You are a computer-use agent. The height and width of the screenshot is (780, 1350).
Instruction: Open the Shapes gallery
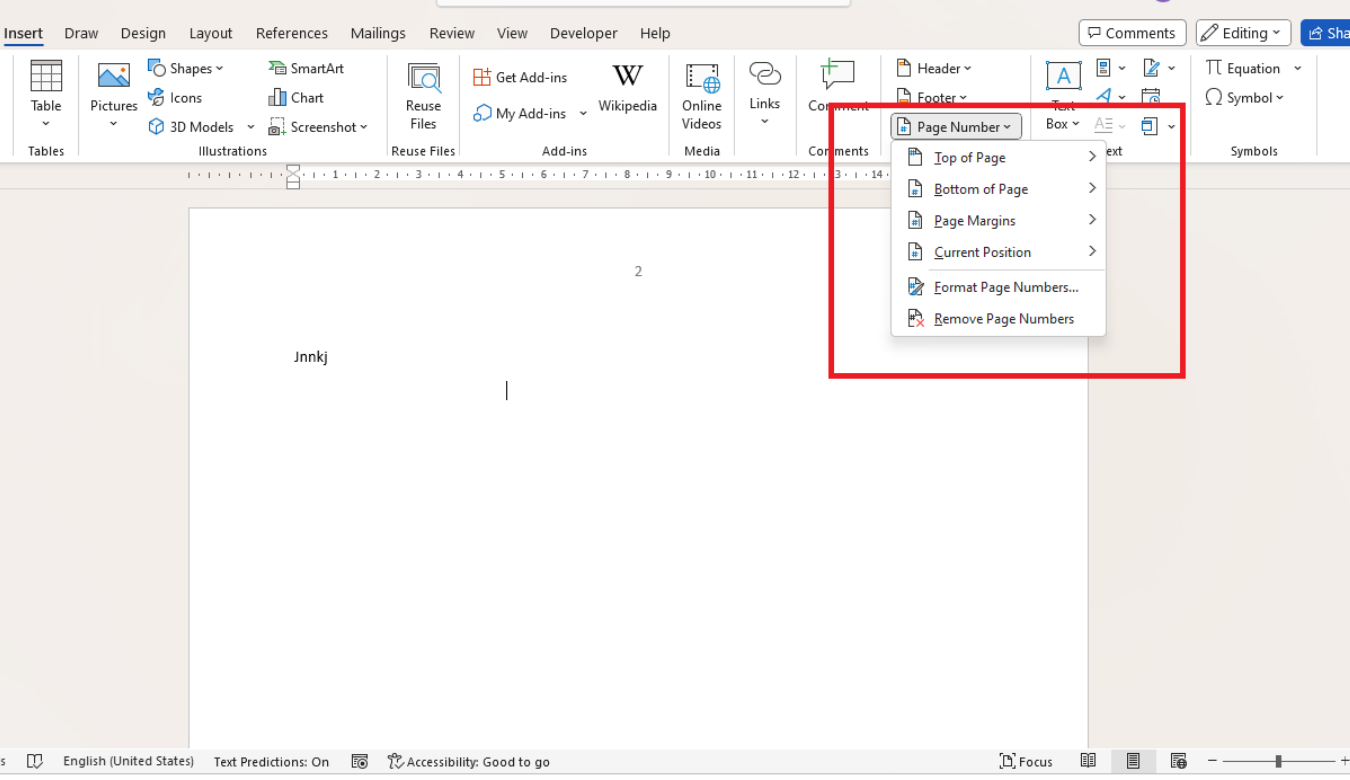pyautogui.click(x=186, y=68)
